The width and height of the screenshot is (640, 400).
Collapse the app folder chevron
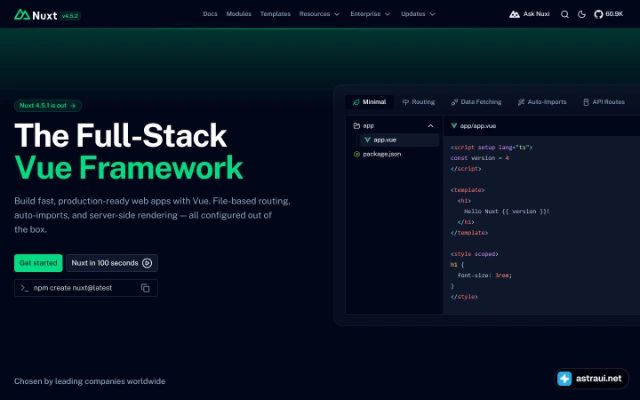[431, 126]
